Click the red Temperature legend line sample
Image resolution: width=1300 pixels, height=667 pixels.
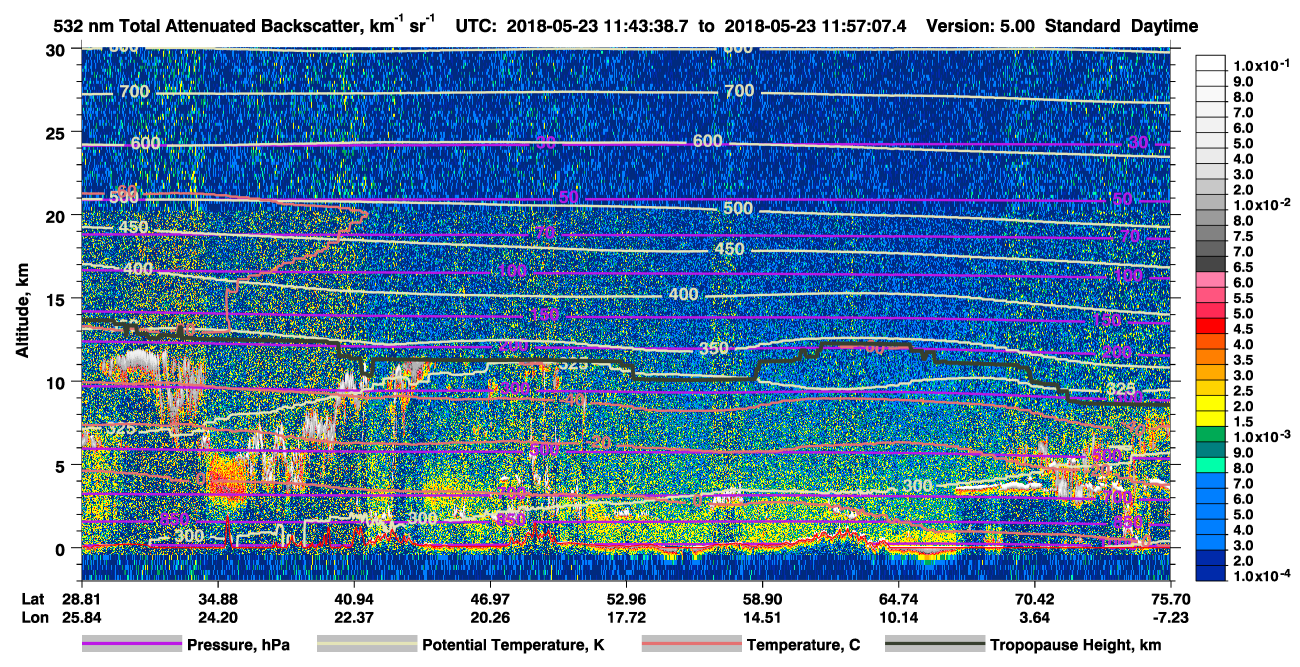(691, 645)
